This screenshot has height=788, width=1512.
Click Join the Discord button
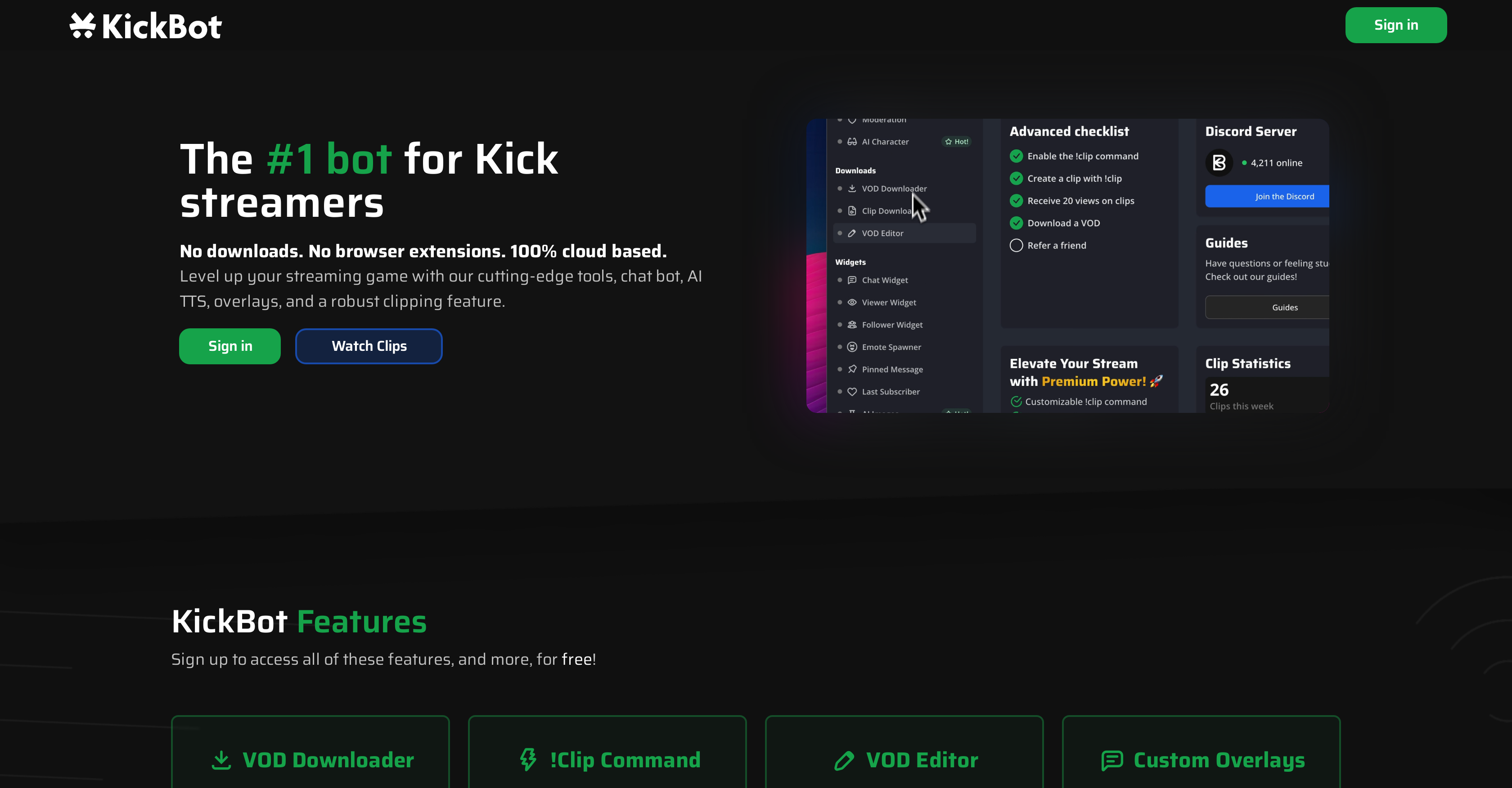click(1285, 196)
